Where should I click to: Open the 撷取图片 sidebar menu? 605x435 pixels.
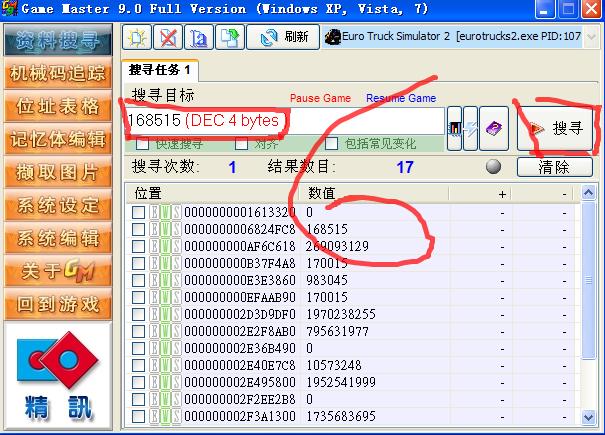(x=58, y=173)
